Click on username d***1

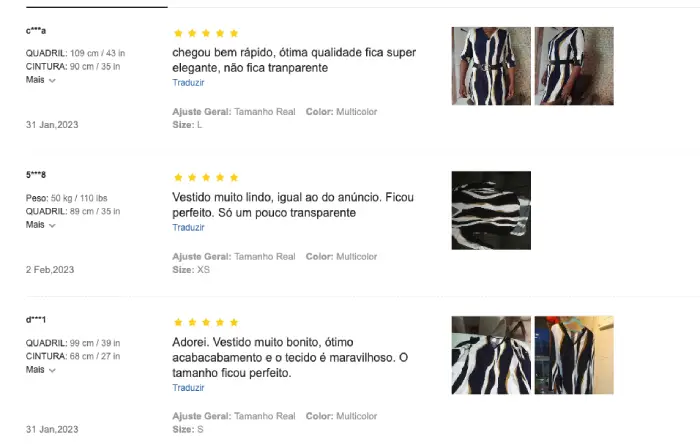36,320
